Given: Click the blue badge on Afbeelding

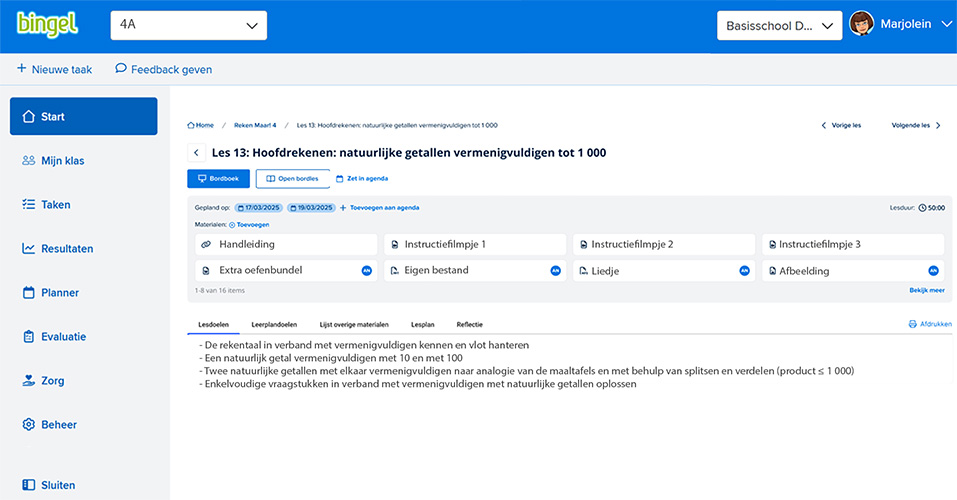Looking at the screenshot, I should click(x=933, y=270).
